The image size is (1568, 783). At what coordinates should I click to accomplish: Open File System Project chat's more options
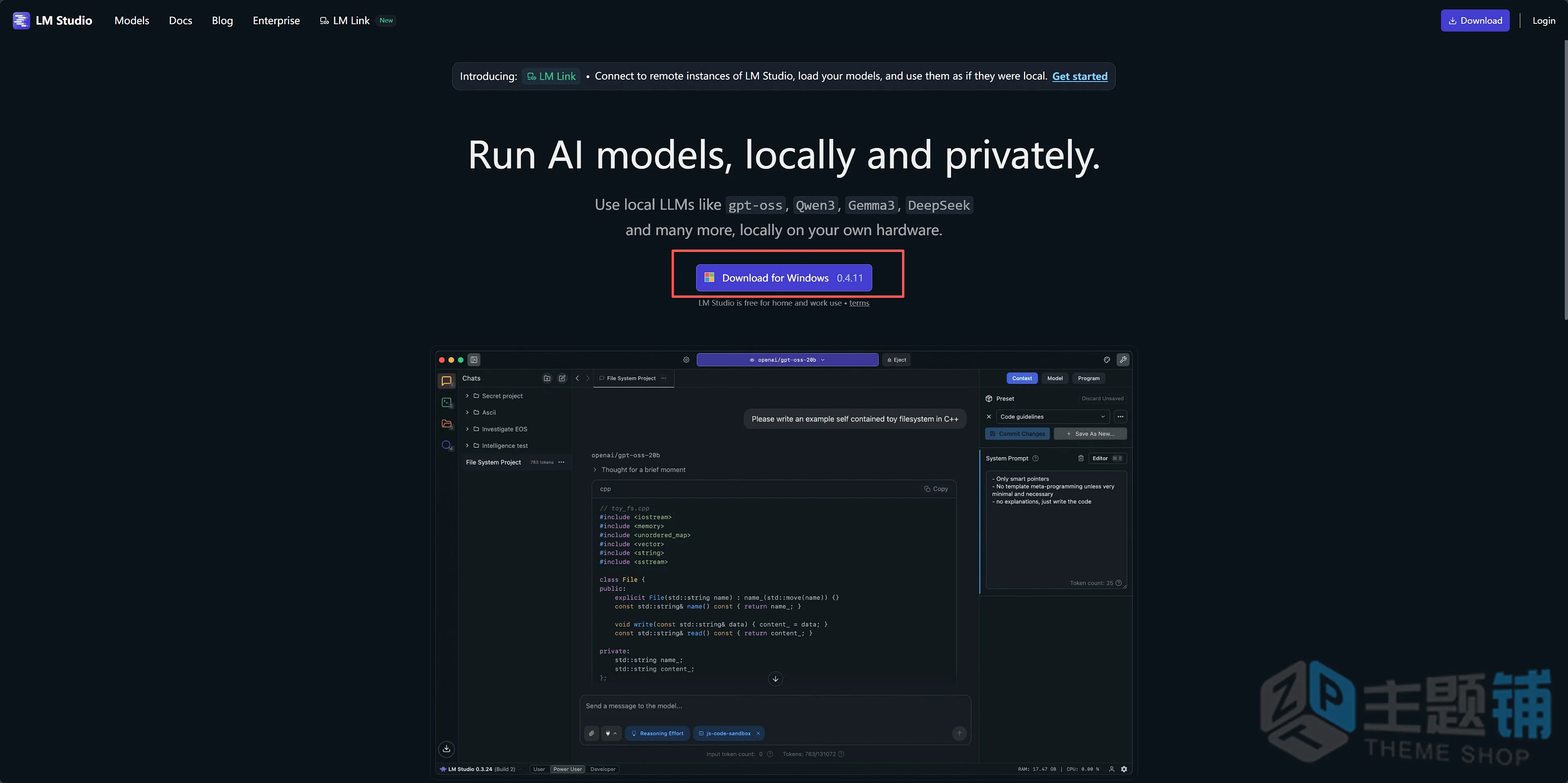[562, 462]
